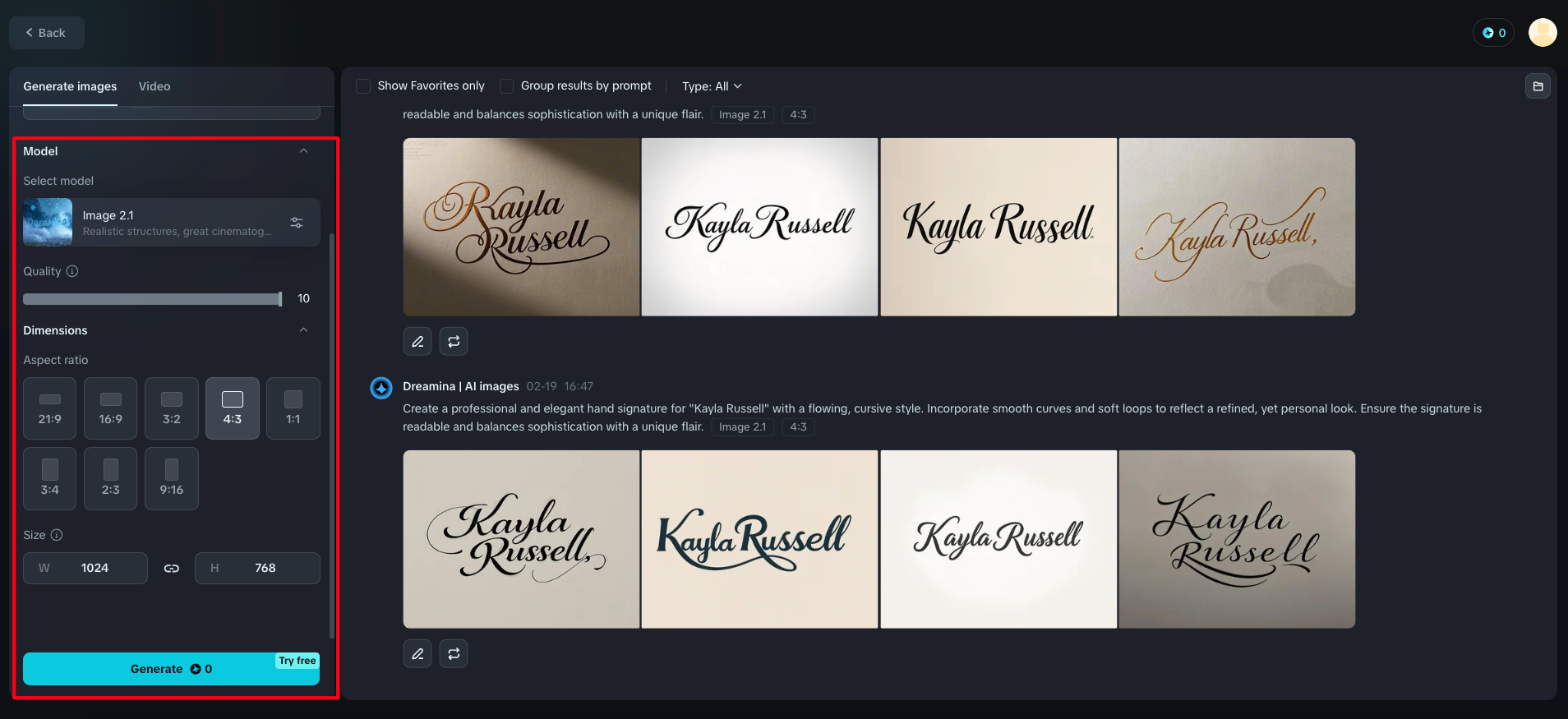Select the 21:9 aspect ratio
This screenshot has width=1568, height=719.
[x=50, y=408]
